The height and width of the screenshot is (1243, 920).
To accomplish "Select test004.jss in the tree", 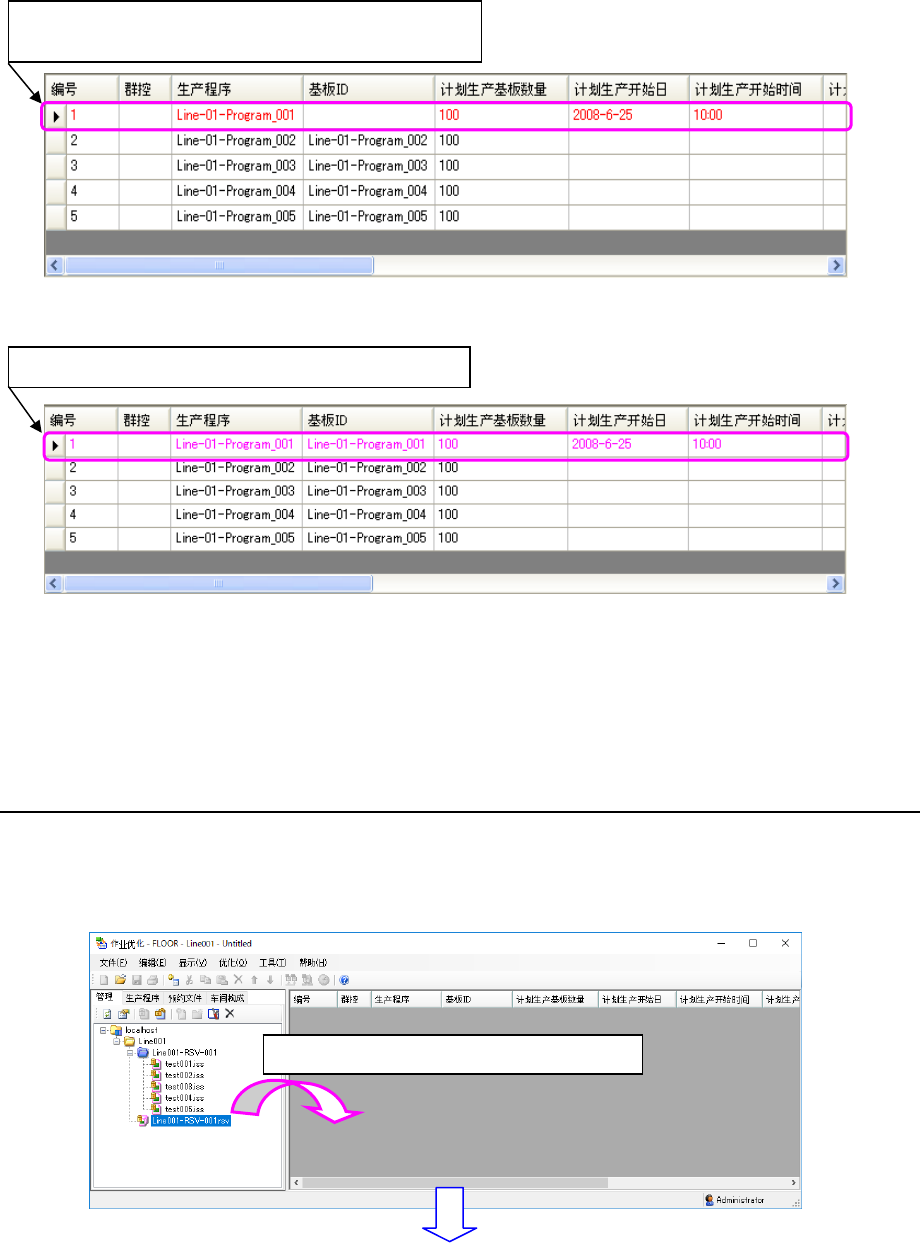I will 185,1098.
